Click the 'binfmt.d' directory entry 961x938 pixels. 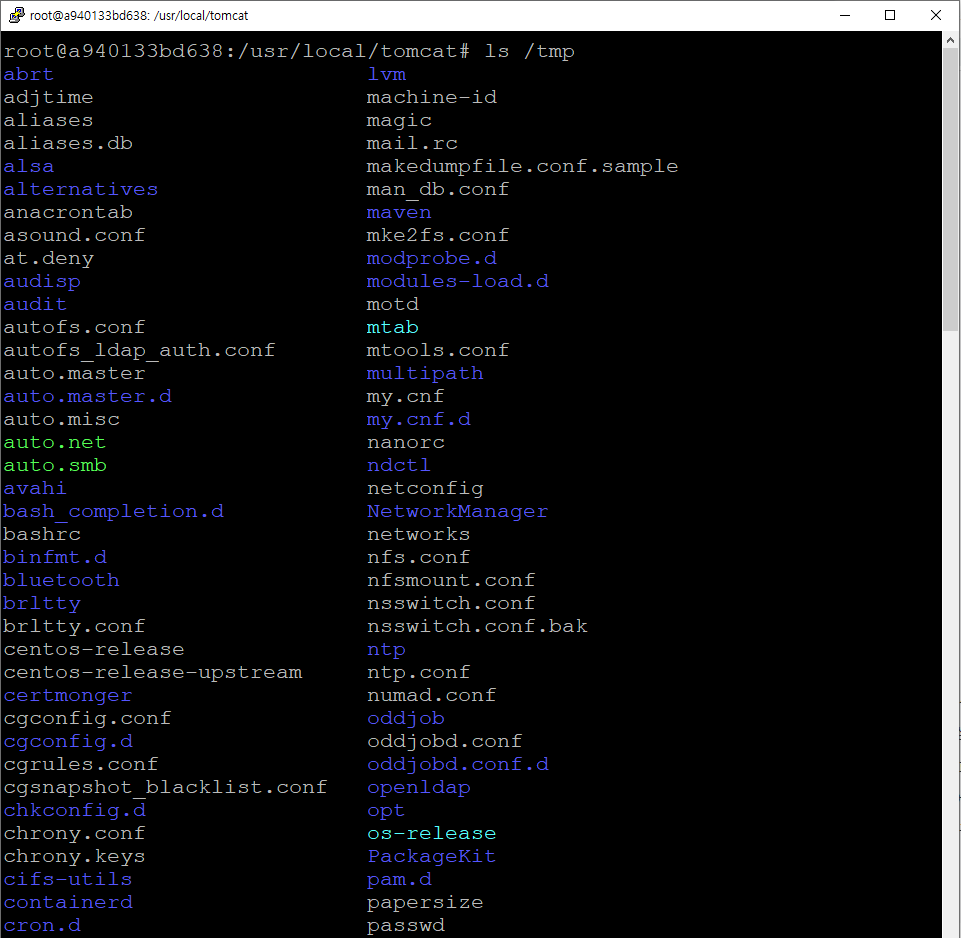pyautogui.click(x=55, y=558)
